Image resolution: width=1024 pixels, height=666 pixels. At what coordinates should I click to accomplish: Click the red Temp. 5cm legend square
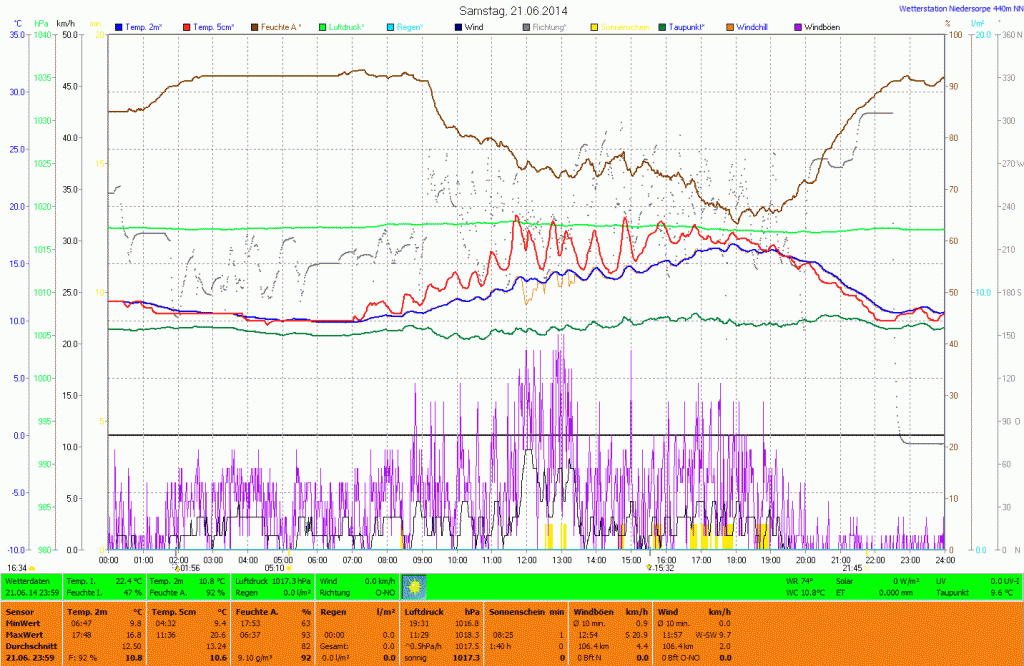187,25
